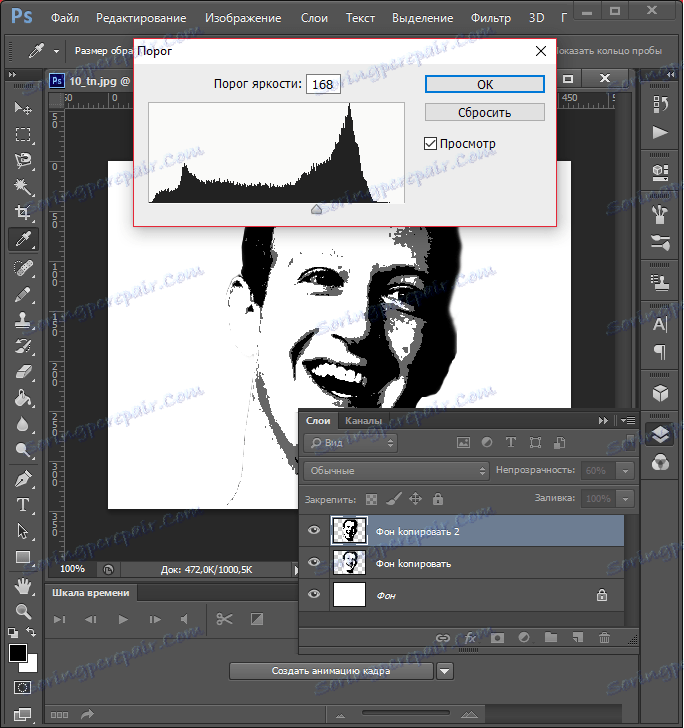Viewport: 684px width, 728px height.
Task: Select the Move tool
Action: coord(23,108)
